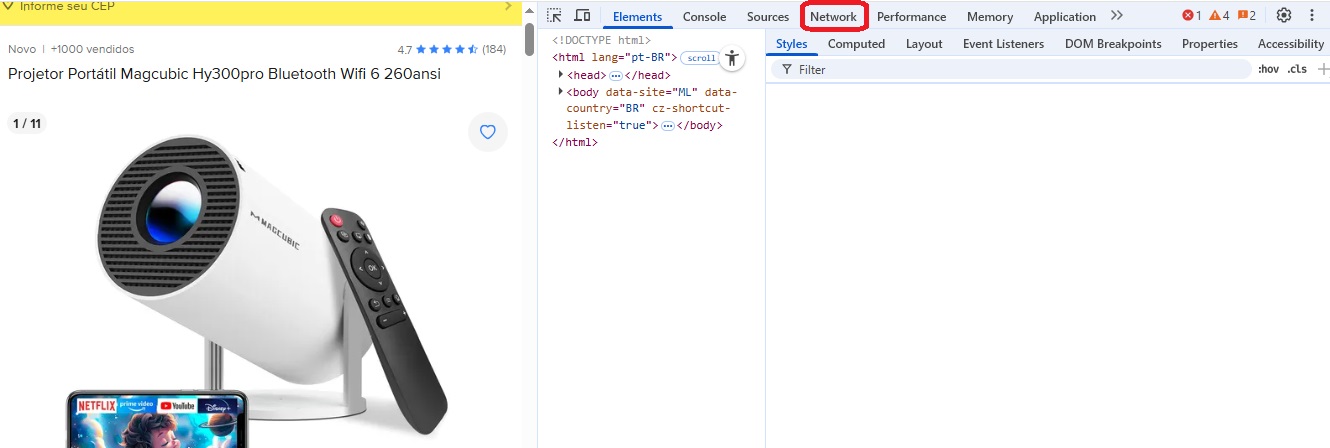The height and width of the screenshot is (448, 1330).
Task: Click the orange issues count indicator
Action: [x=1246, y=15]
